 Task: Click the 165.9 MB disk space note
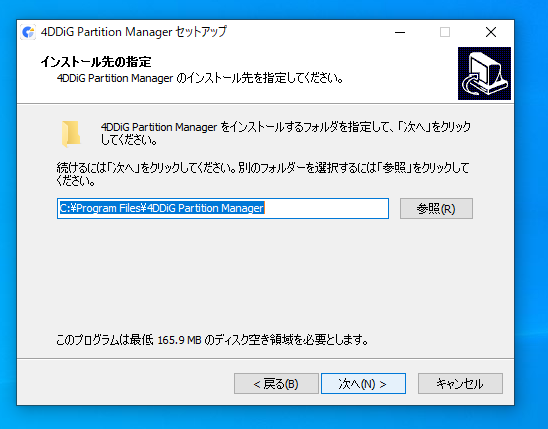tap(212, 340)
